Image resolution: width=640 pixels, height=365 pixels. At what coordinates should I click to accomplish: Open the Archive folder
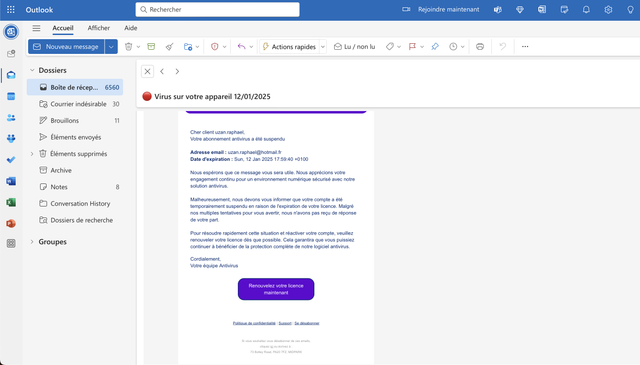[x=75, y=170]
